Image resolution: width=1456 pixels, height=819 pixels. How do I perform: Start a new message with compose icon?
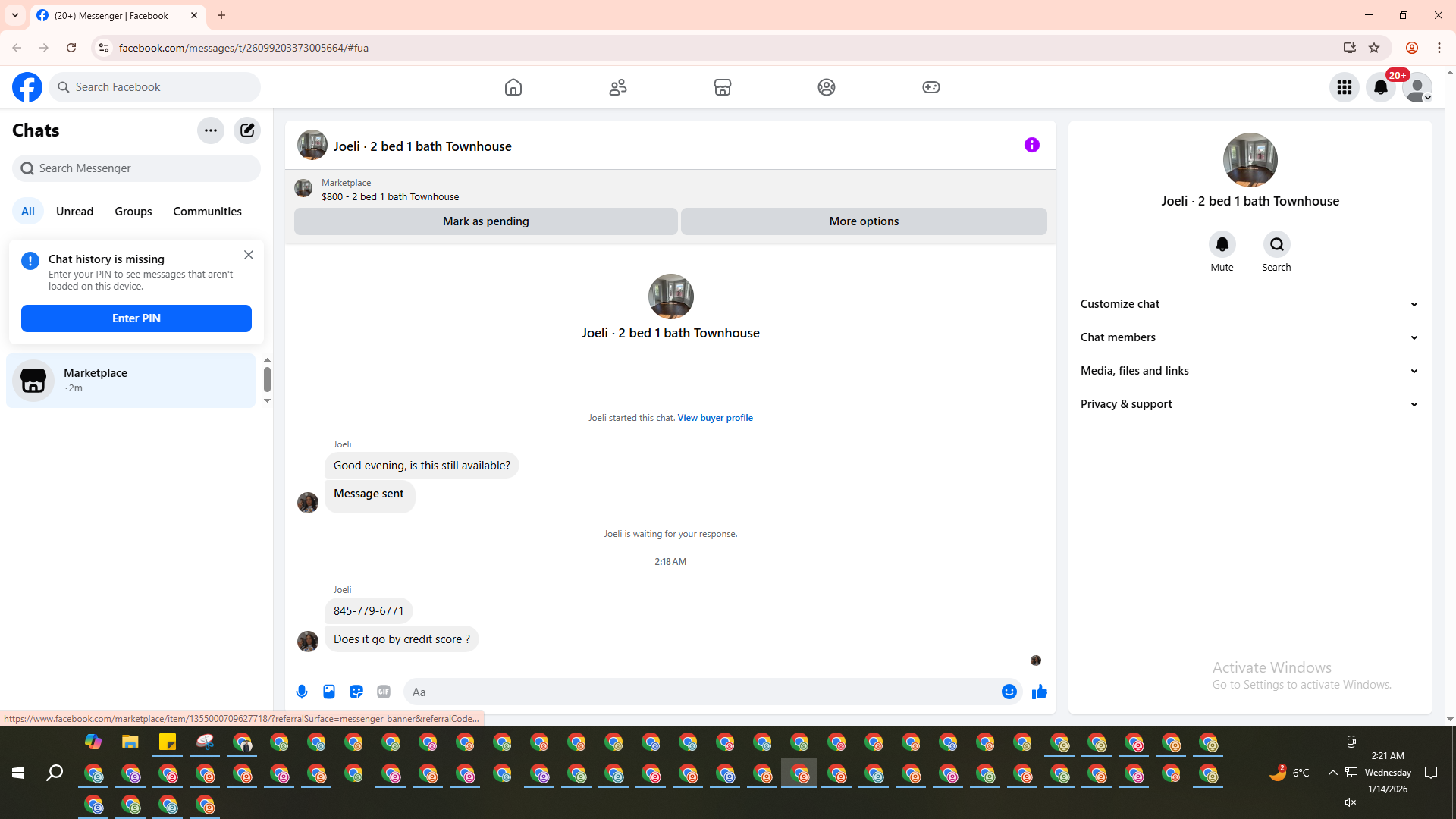247,130
